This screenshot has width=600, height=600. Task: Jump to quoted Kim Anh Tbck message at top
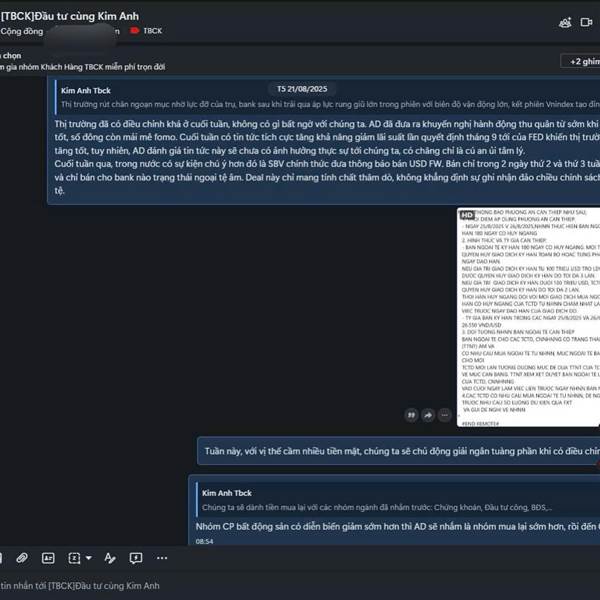point(329,97)
